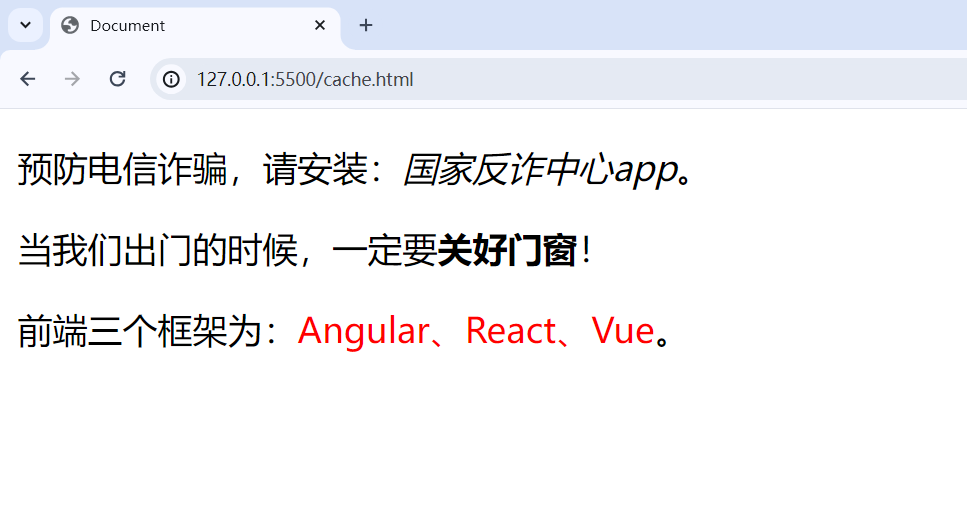
Task: Open the tab search dropdown chevron
Action: (x=25, y=25)
